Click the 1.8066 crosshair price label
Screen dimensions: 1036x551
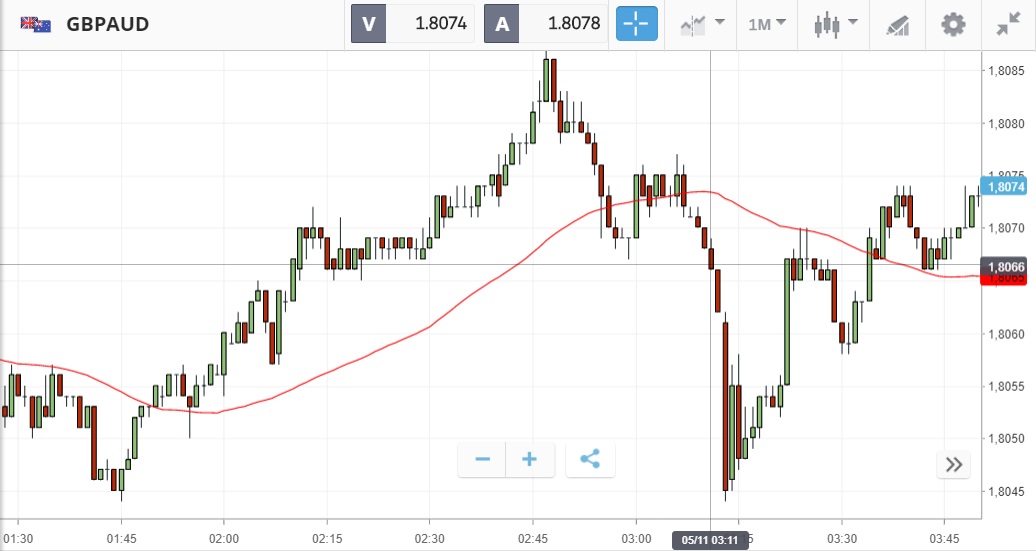point(1005,266)
